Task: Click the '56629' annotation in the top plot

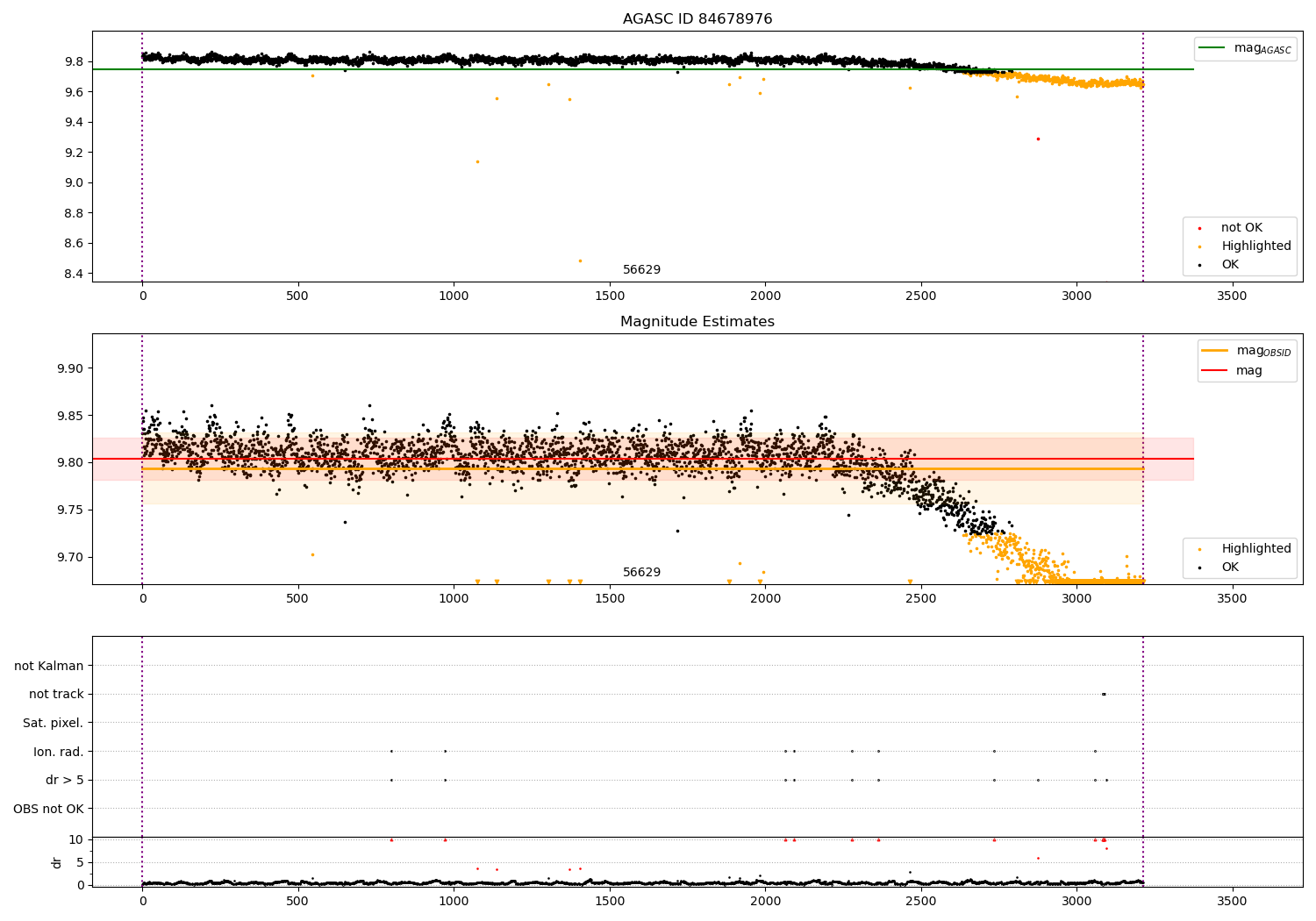Action: (x=641, y=270)
